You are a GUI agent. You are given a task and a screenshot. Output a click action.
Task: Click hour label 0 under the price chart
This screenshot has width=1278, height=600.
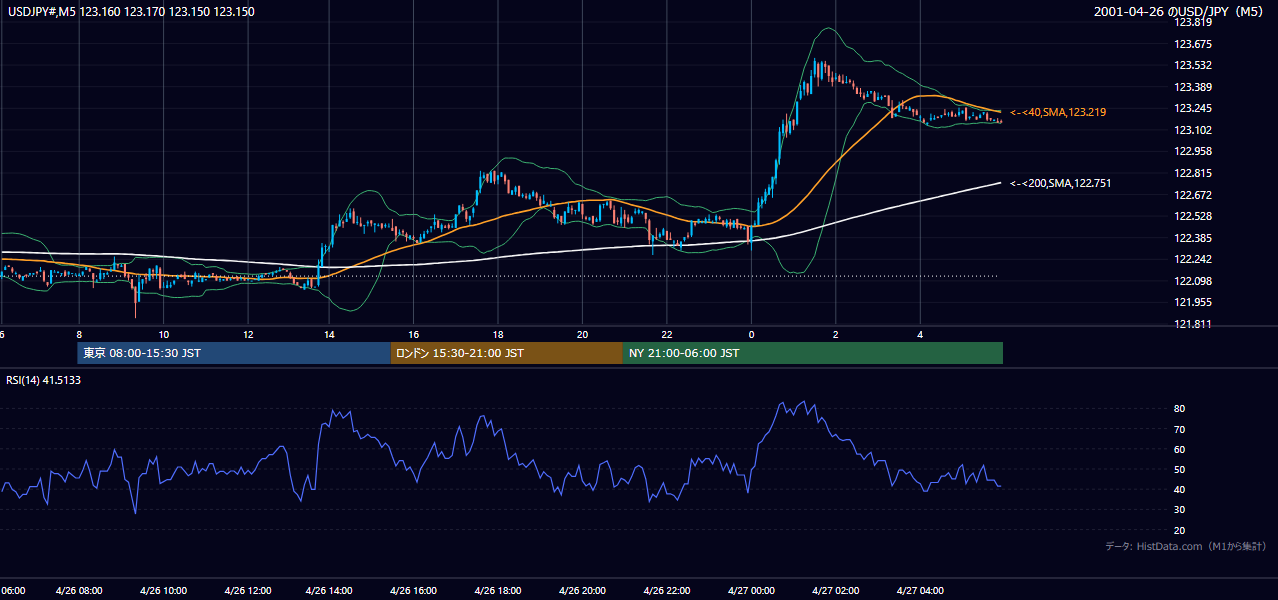point(750,334)
